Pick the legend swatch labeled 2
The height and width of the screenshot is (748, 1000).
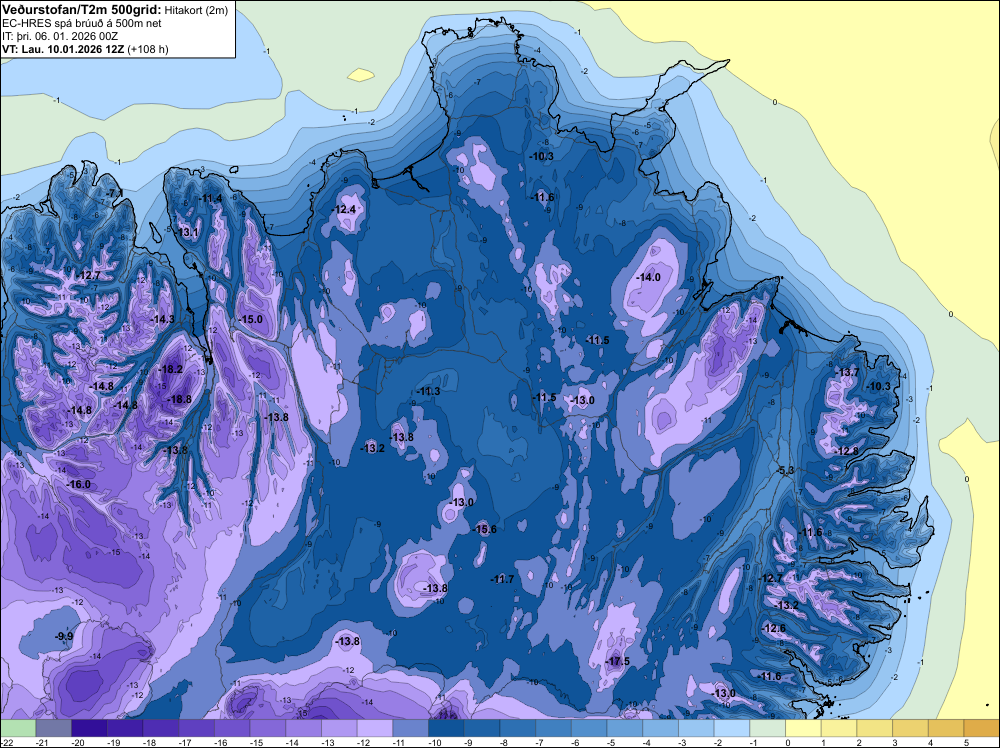click(875, 728)
